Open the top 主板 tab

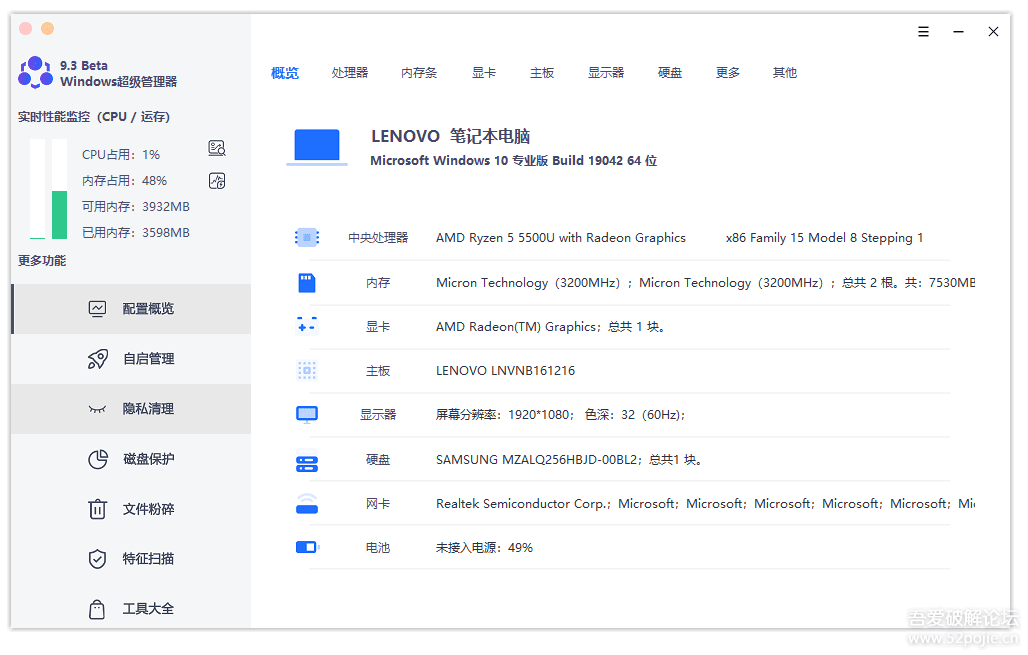click(542, 73)
